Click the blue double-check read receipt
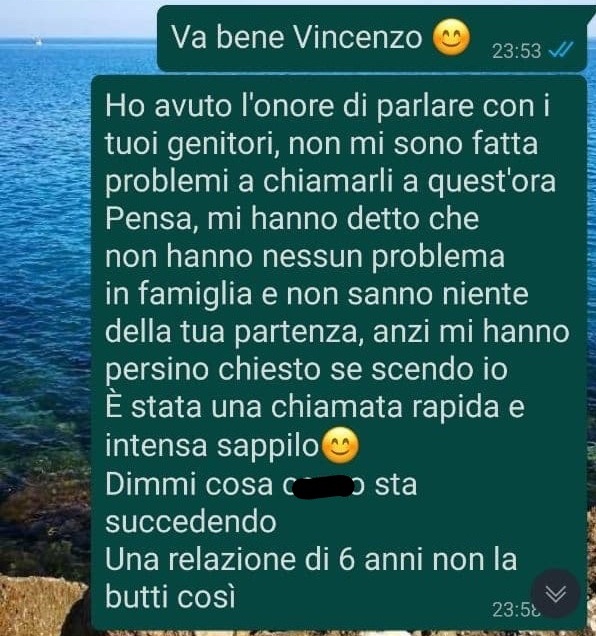This screenshot has height=636, width=596. [561, 50]
